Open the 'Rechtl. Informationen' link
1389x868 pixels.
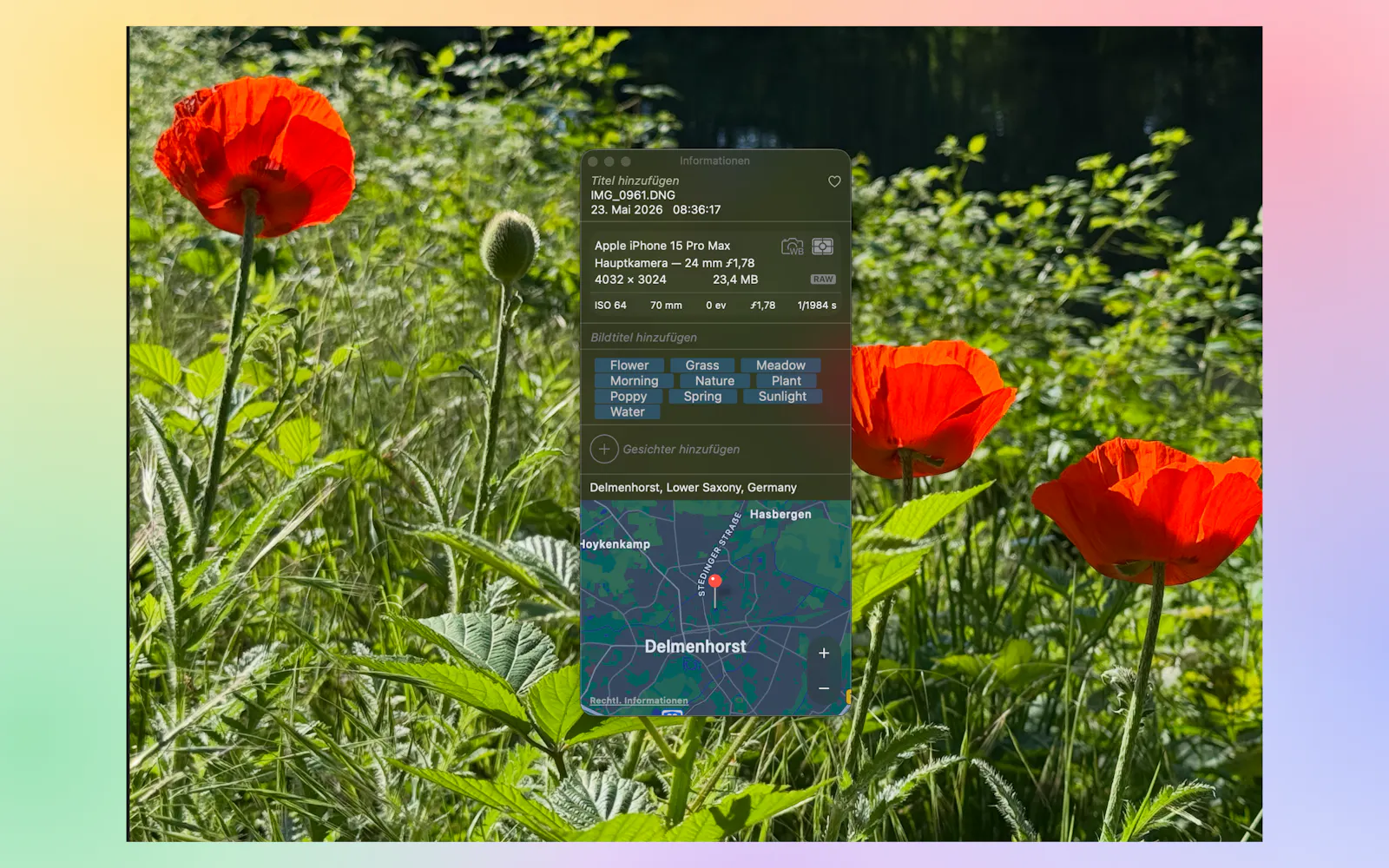(639, 700)
